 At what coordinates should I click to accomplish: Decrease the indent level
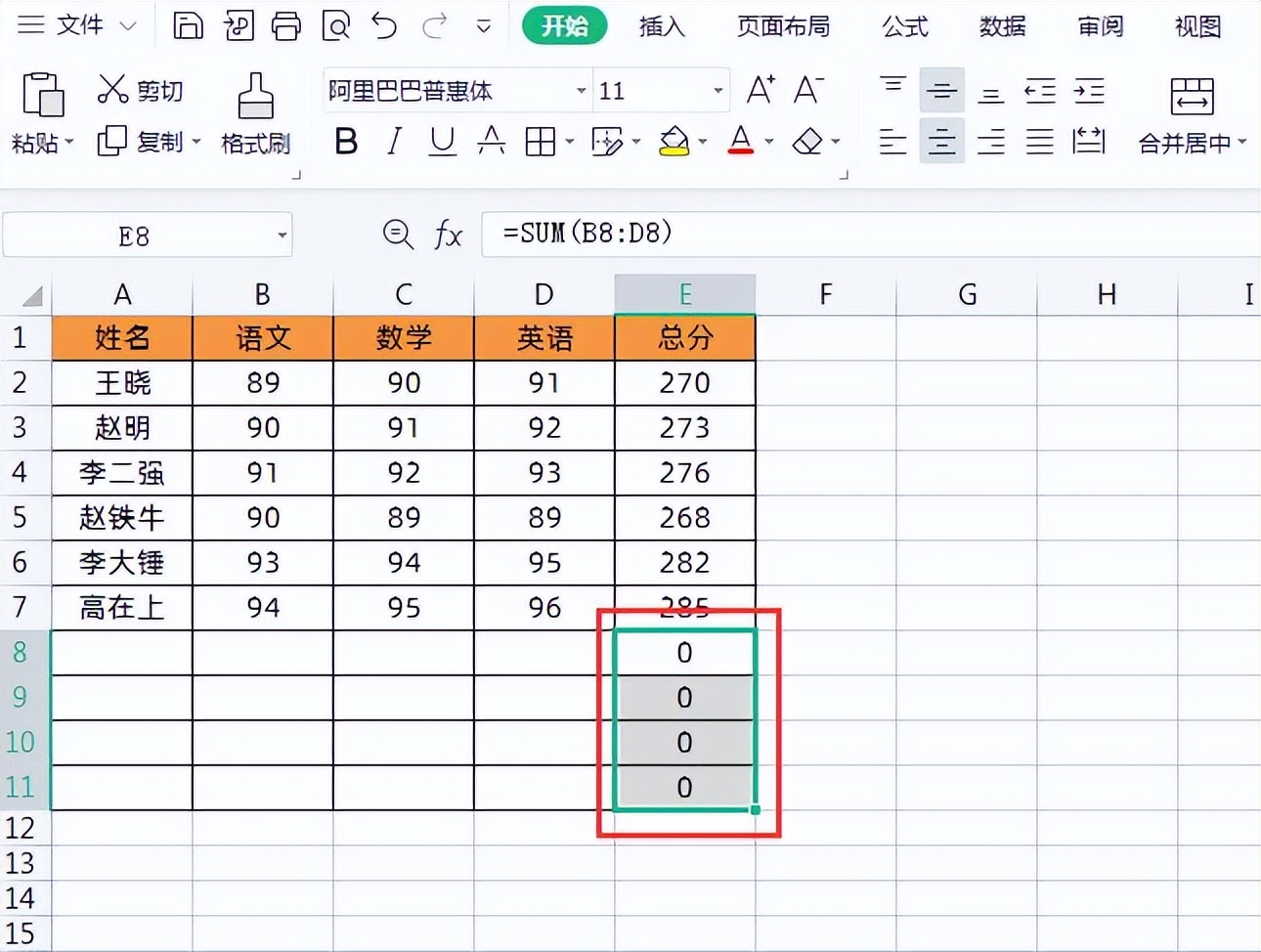(x=1040, y=91)
